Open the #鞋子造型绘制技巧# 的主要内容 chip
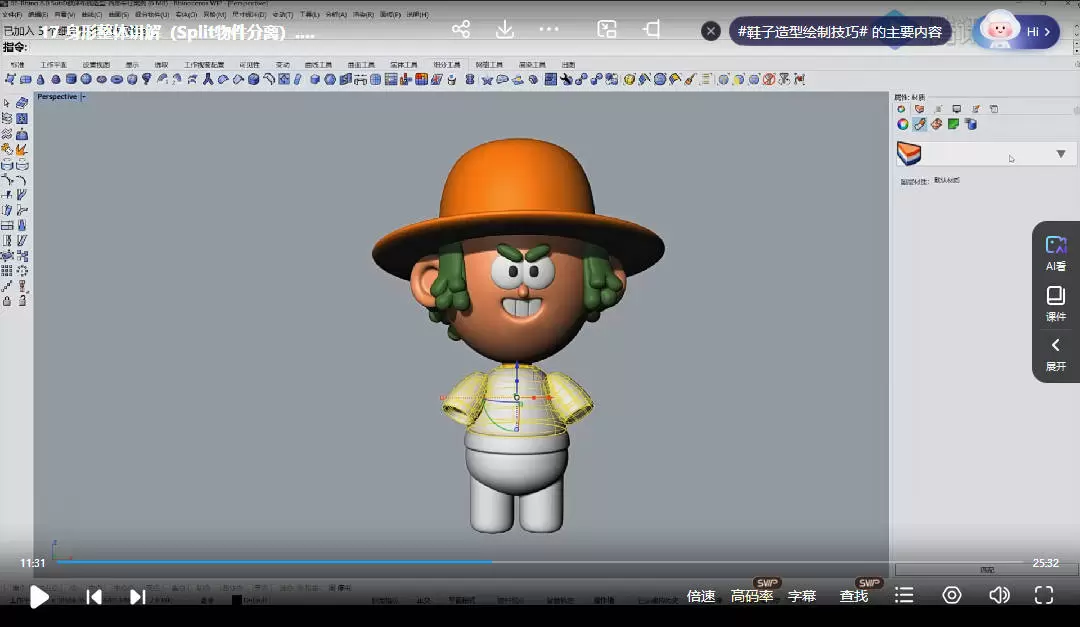The height and width of the screenshot is (627, 1080). click(x=840, y=32)
